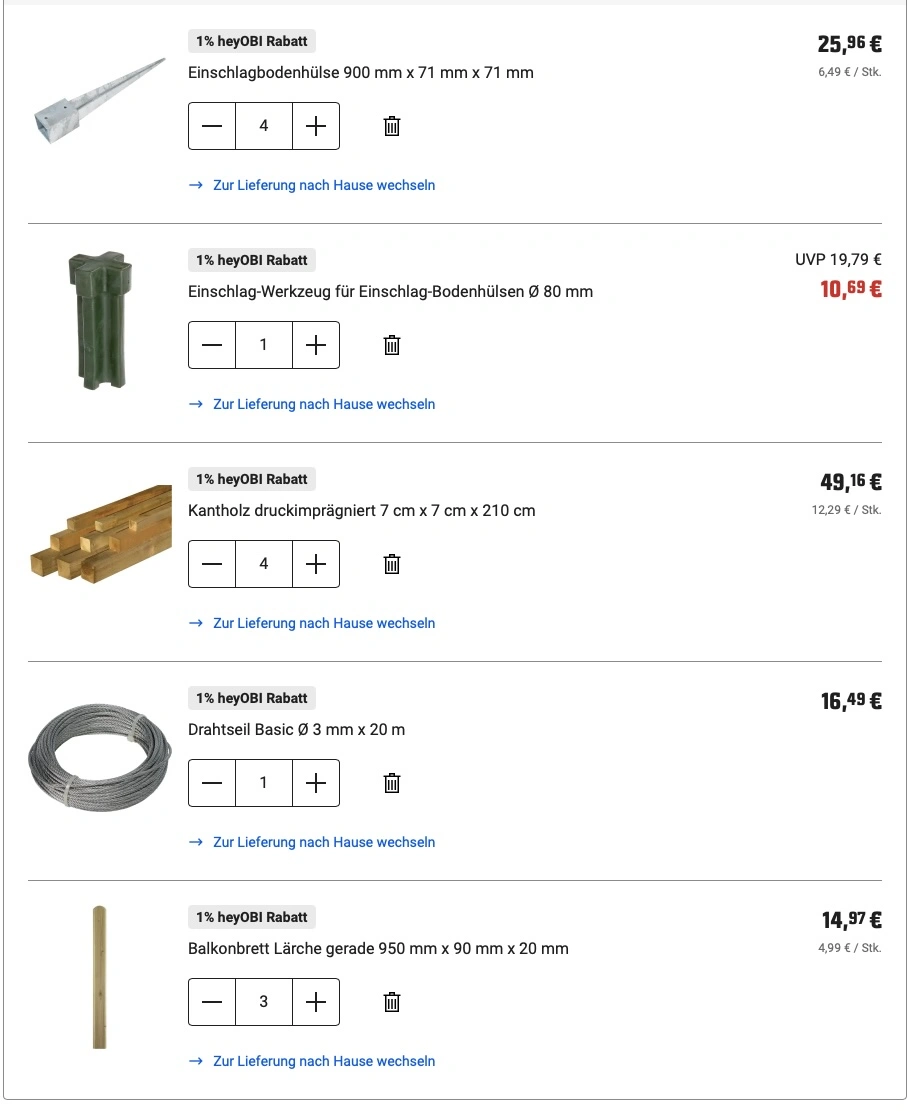The image size is (908, 1111).
Task: Increase Drahtseil Basic quantity with plus
Action: pos(316,783)
